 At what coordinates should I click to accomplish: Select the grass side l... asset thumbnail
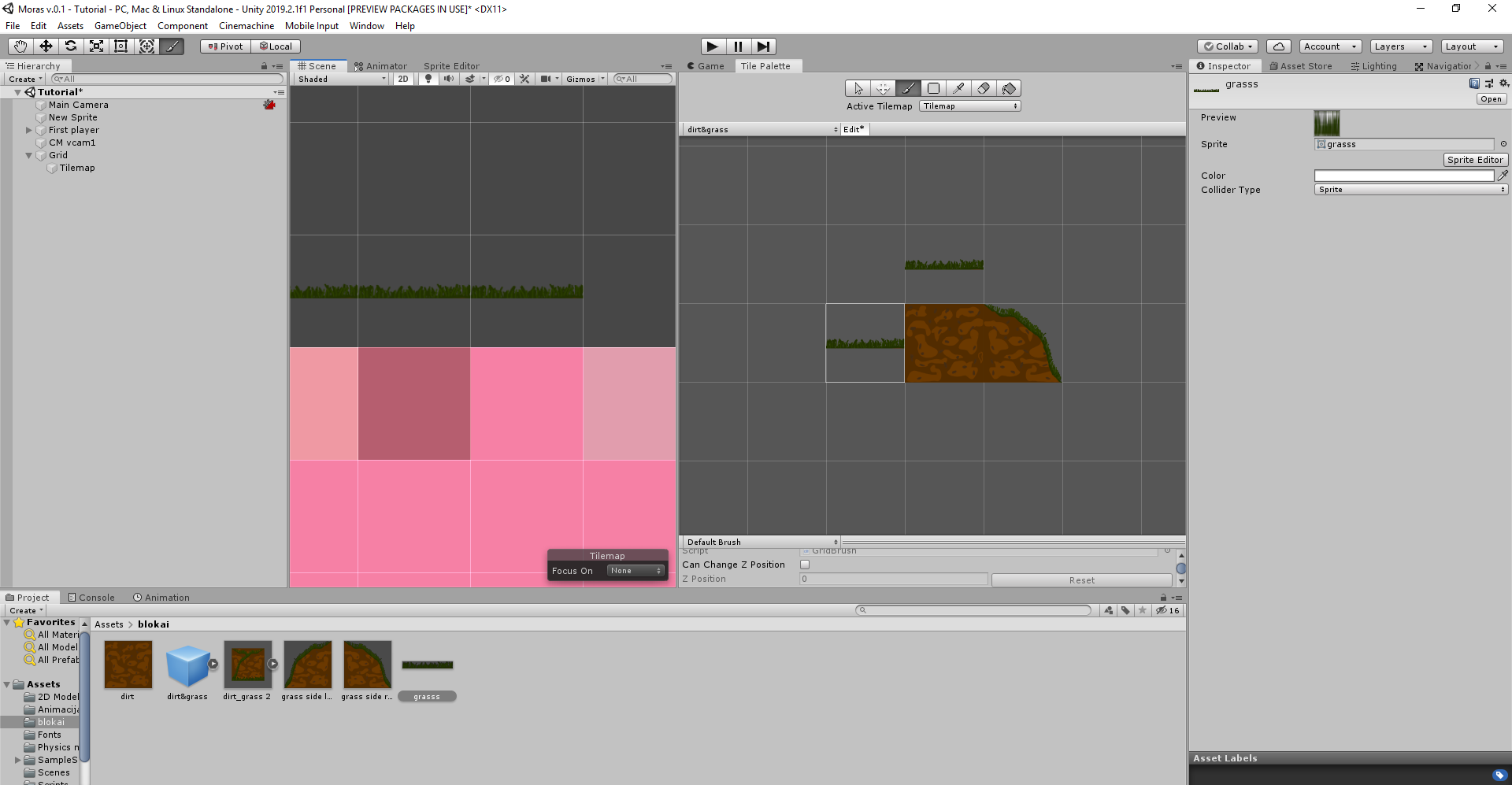click(x=307, y=665)
